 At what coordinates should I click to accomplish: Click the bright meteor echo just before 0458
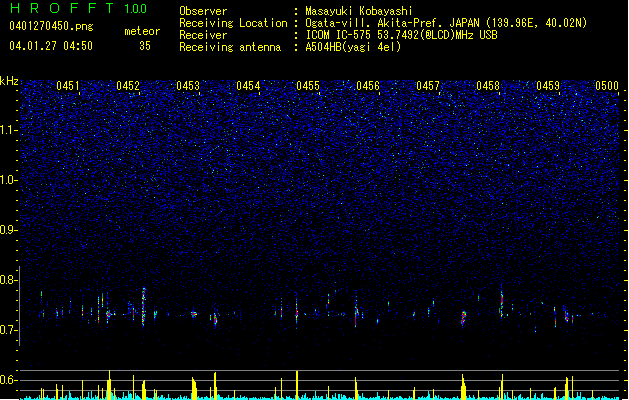tap(464, 318)
